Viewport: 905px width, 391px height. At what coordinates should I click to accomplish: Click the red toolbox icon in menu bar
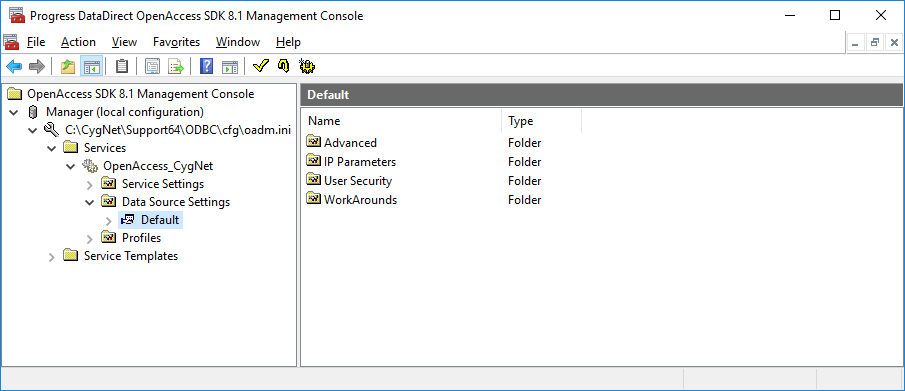(x=11, y=42)
